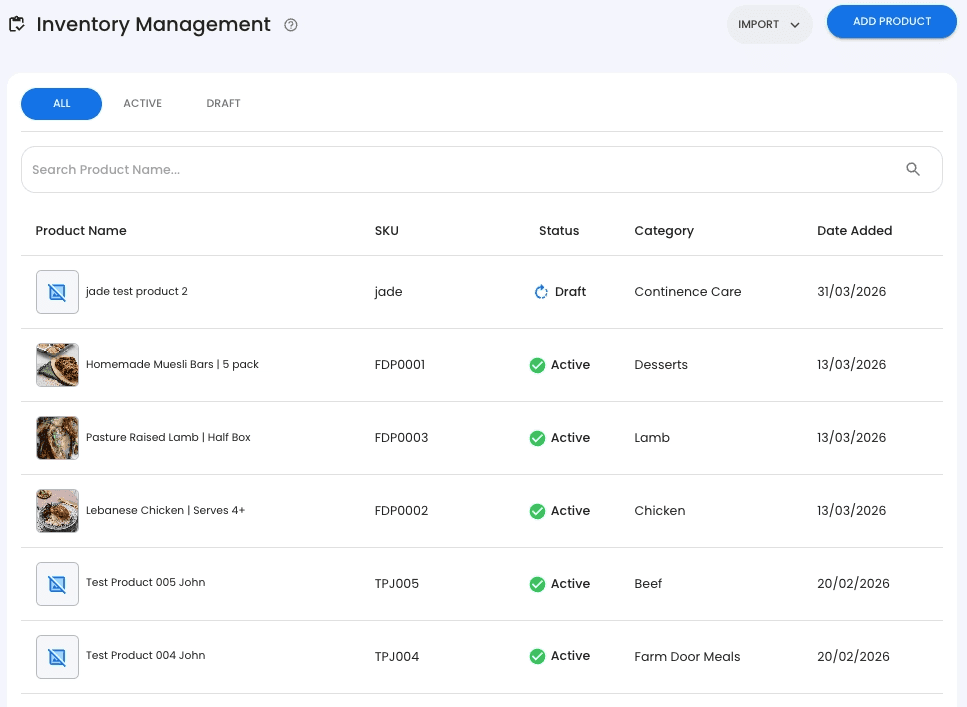
Task: Click the search magnifier icon
Action: tap(912, 169)
